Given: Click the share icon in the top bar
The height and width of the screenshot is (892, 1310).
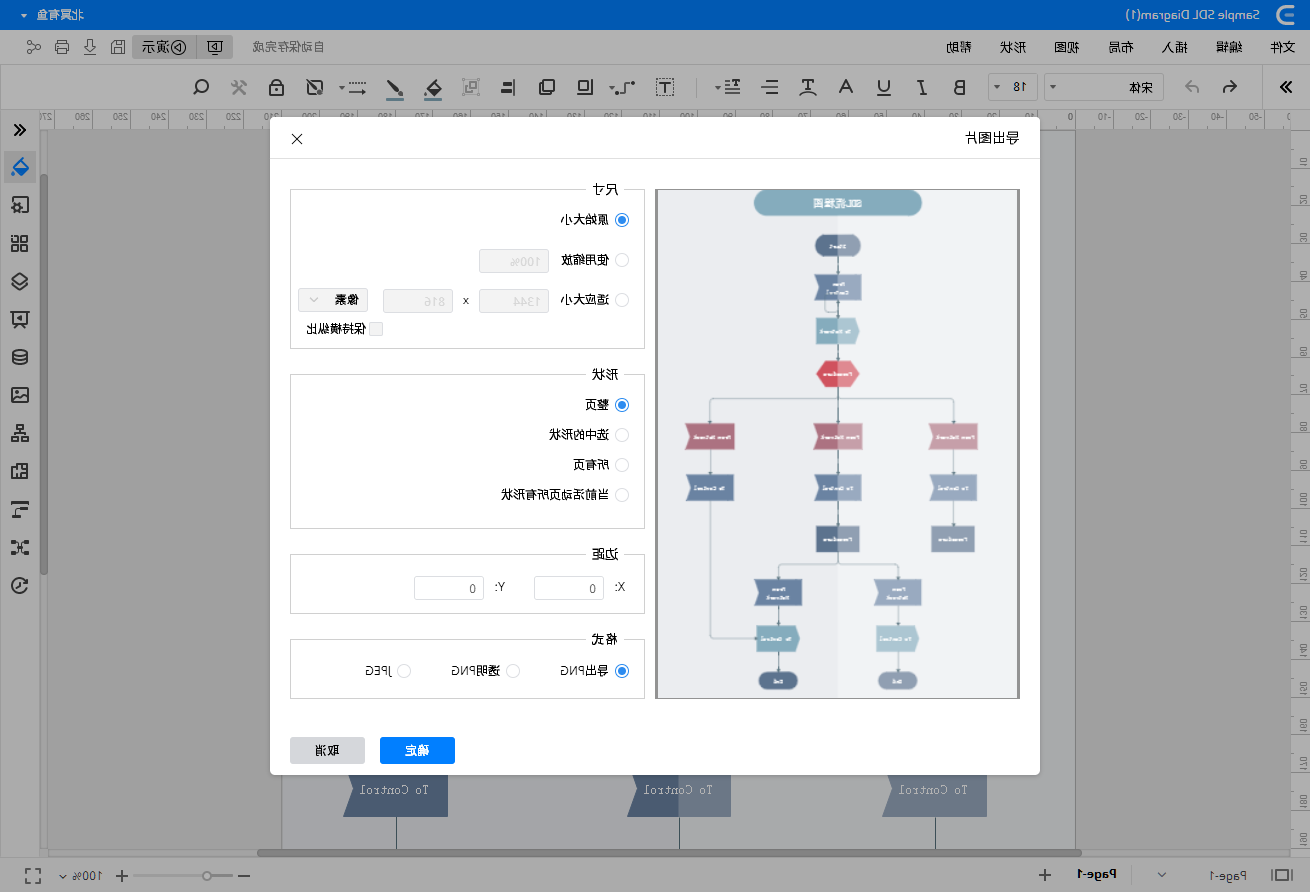Looking at the screenshot, I should [34, 46].
